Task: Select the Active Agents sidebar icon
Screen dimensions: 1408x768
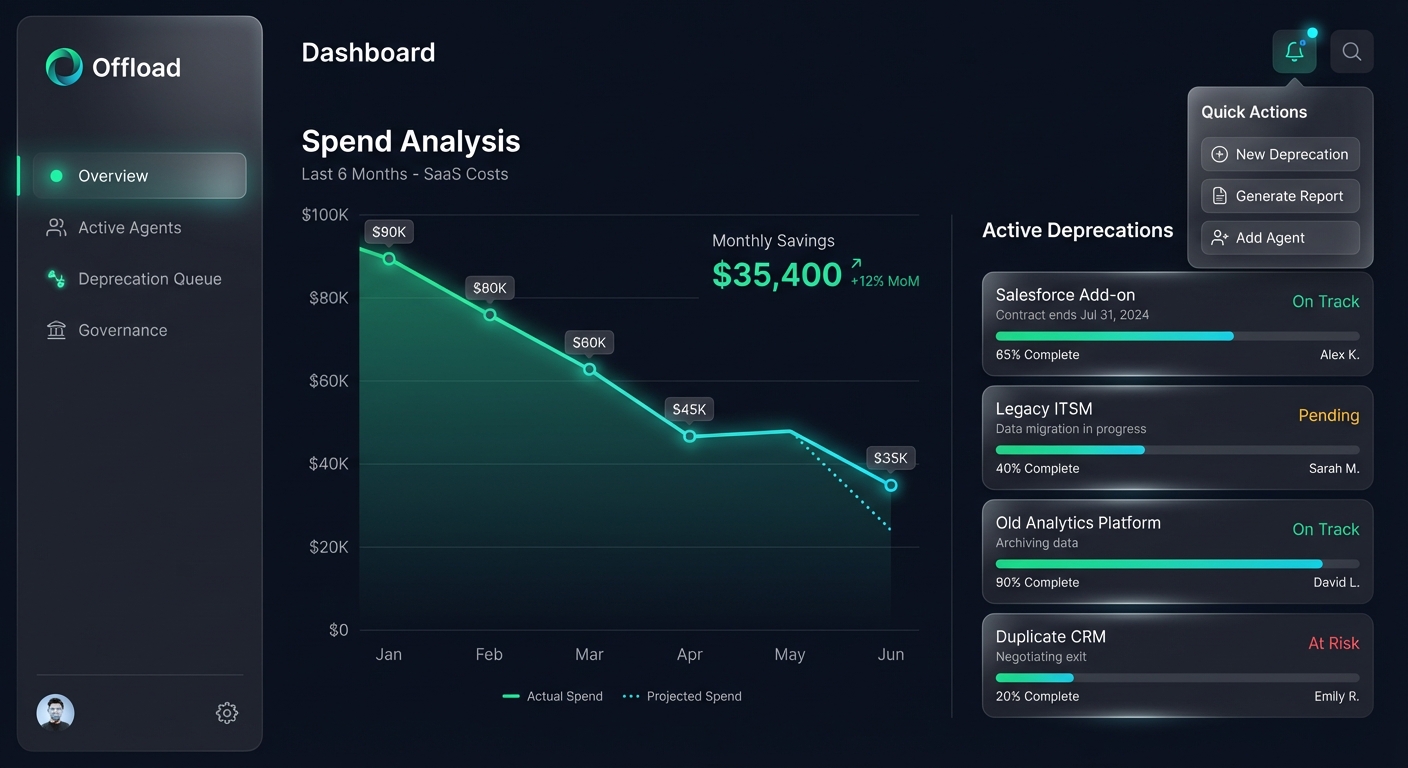Action: click(x=55, y=227)
